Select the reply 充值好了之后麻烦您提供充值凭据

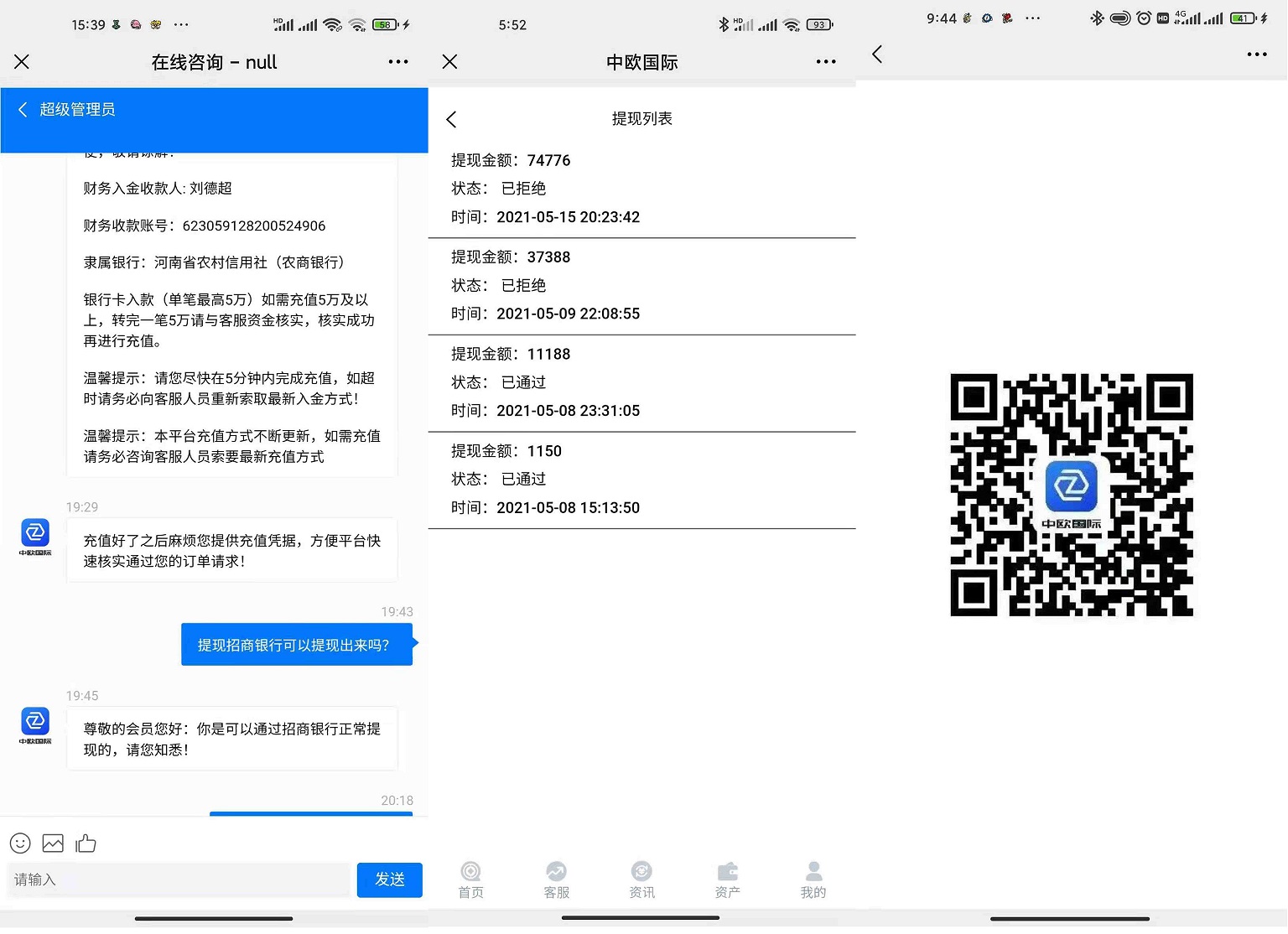(x=231, y=551)
